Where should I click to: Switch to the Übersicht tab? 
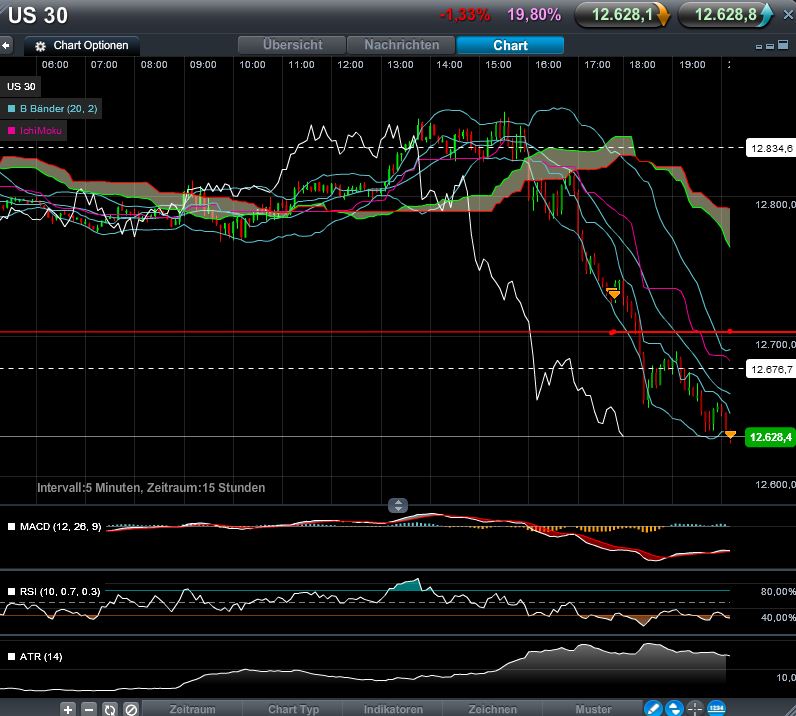(x=292, y=45)
